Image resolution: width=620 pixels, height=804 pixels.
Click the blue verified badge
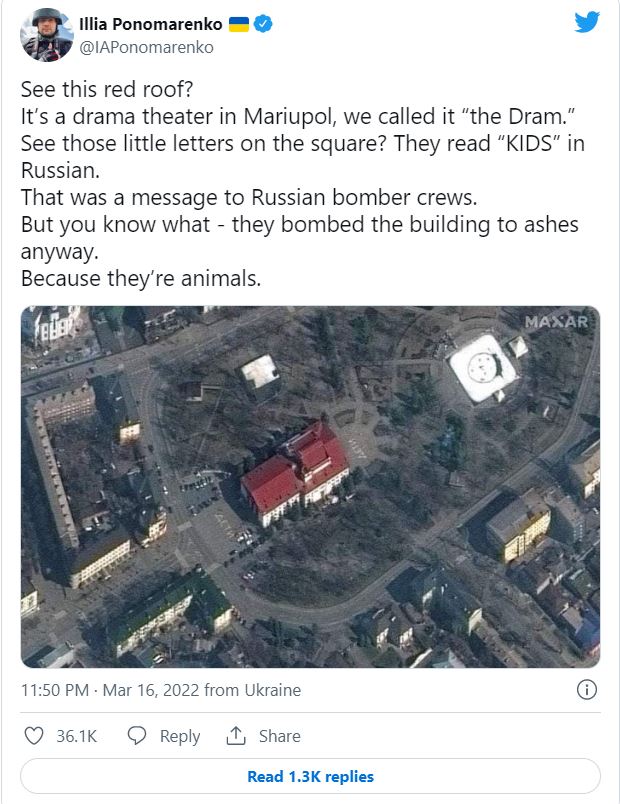click(263, 23)
